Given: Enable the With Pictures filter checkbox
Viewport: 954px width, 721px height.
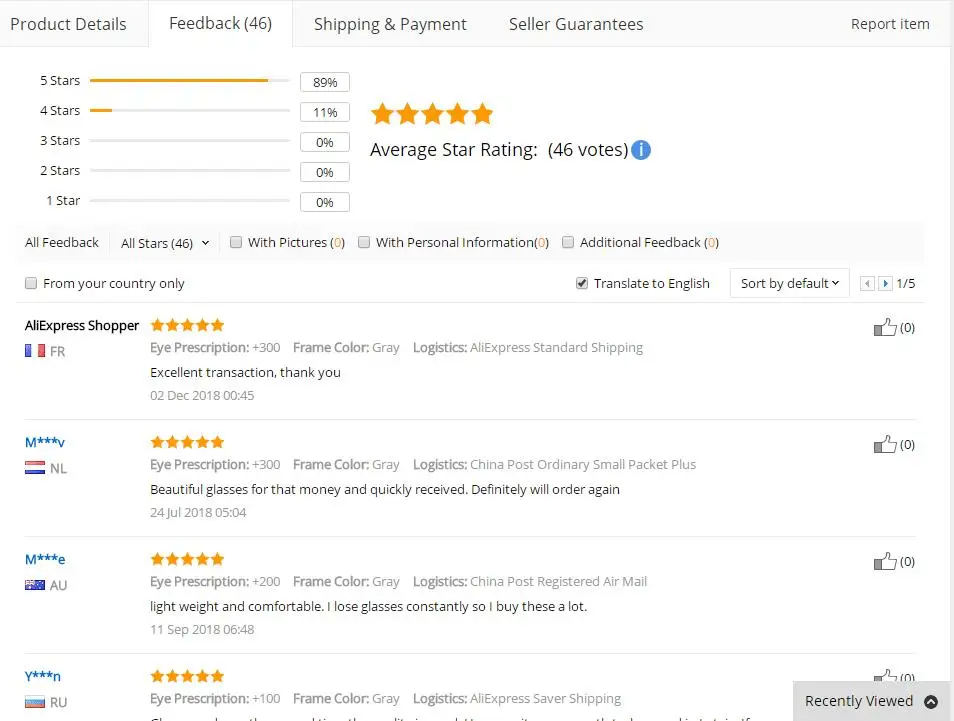Looking at the screenshot, I should [235, 242].
